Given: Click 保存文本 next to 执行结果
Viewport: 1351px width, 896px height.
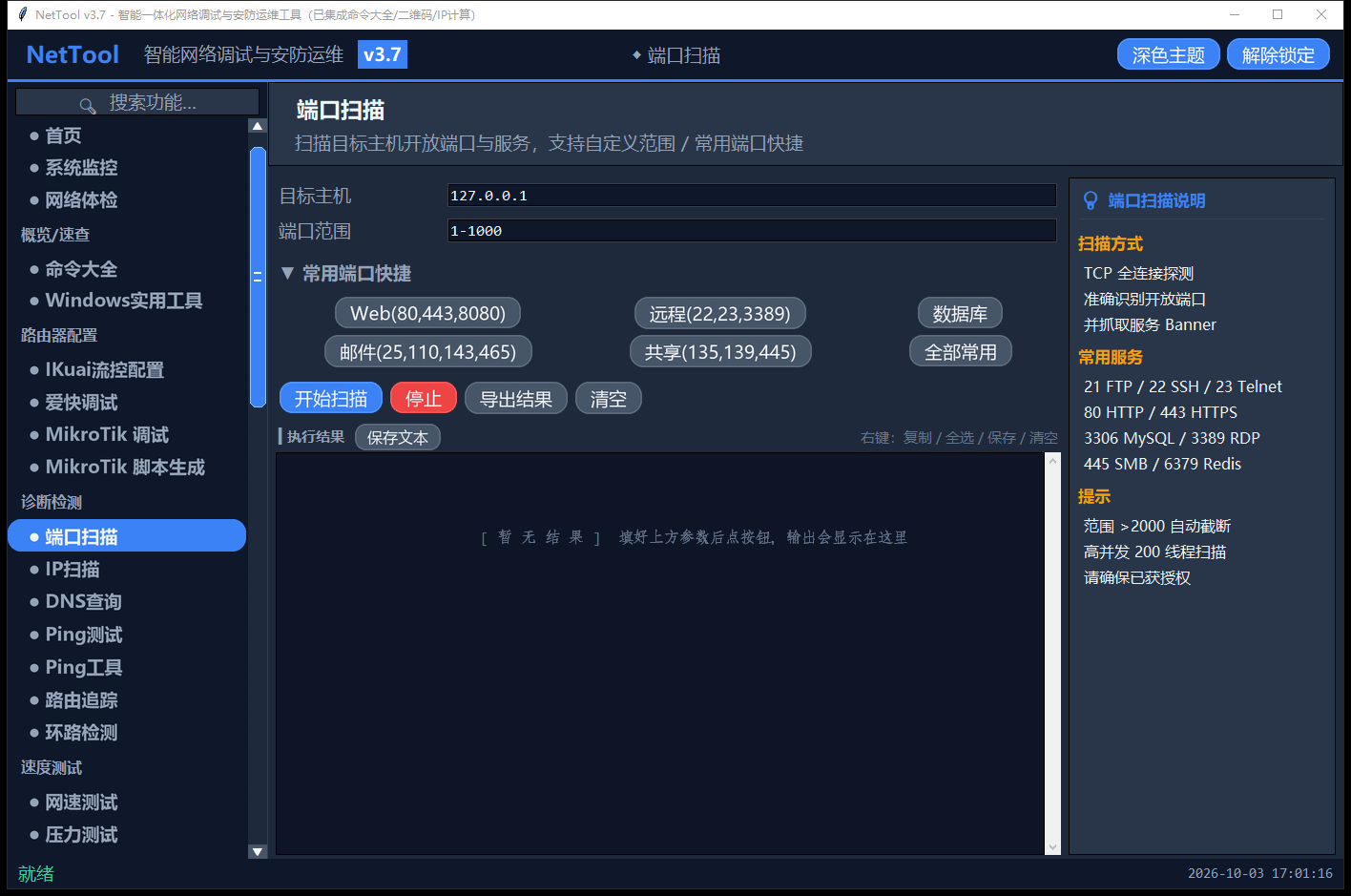Looking at the screenshot, I should coord(398,437).
